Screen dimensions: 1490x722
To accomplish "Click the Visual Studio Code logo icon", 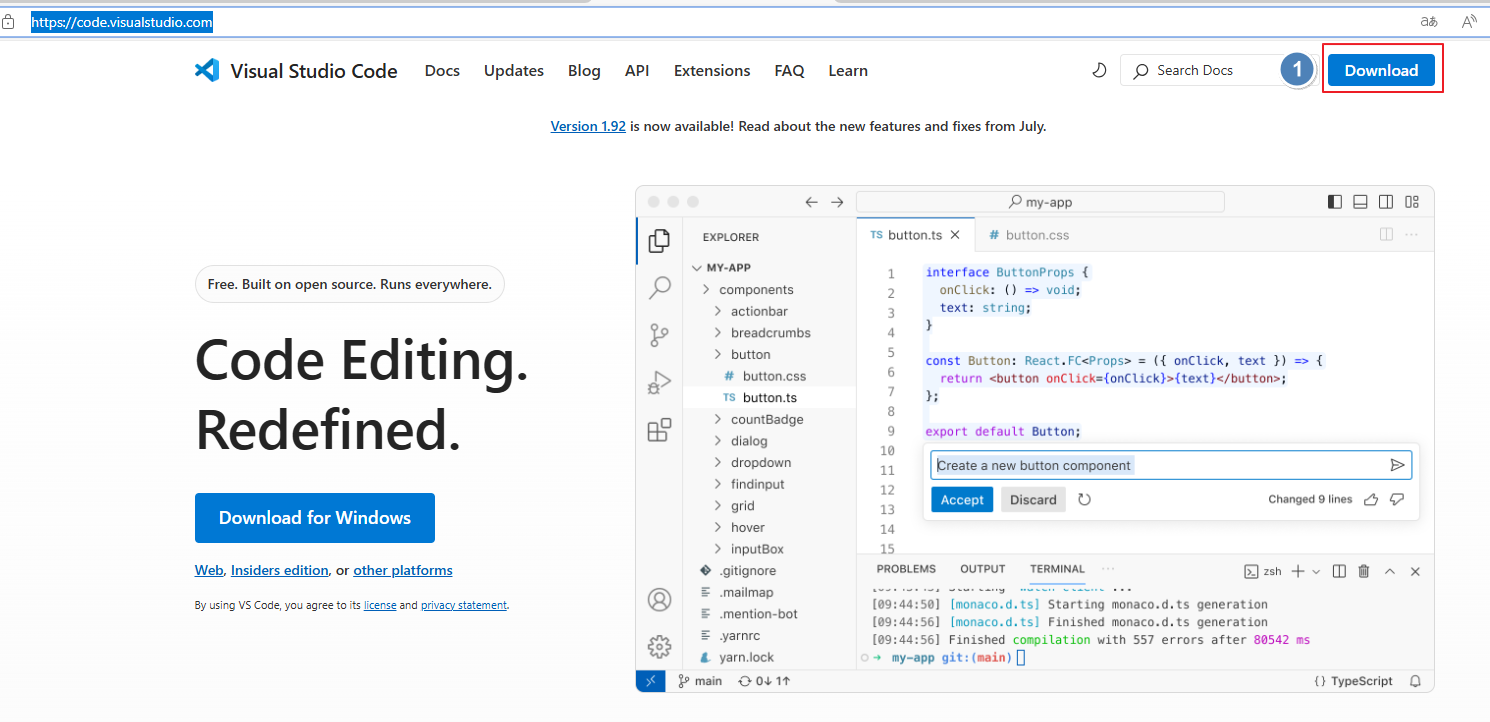I will coord(206,70).
